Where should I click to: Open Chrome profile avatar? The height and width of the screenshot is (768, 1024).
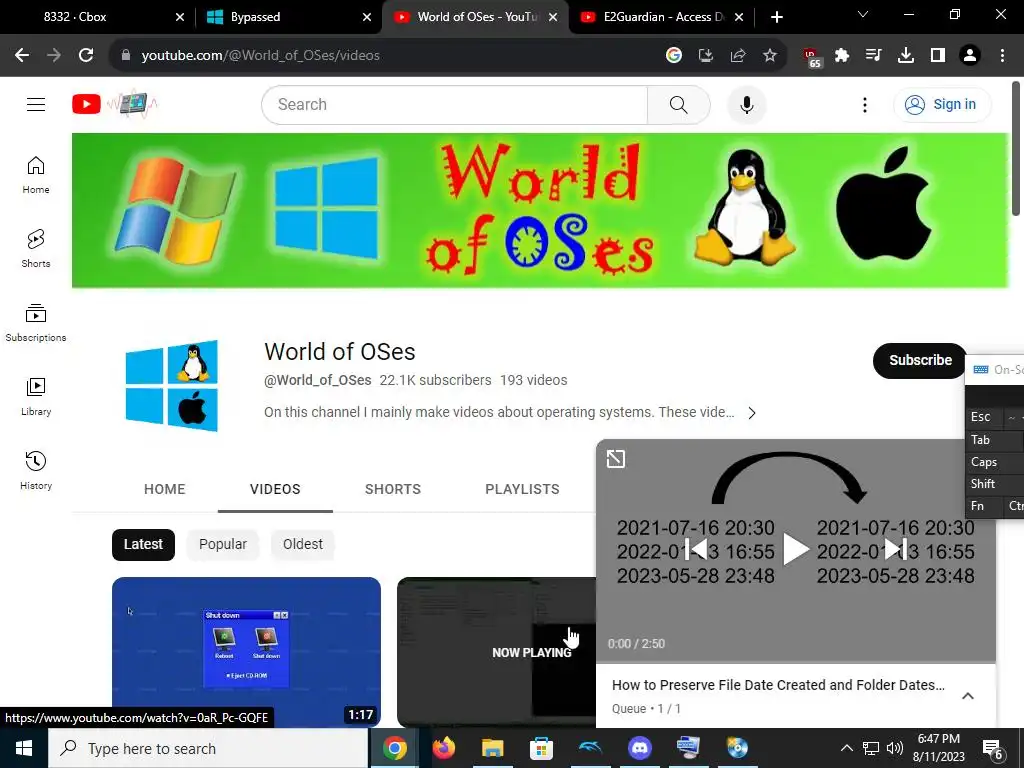[x=970, y=56]
